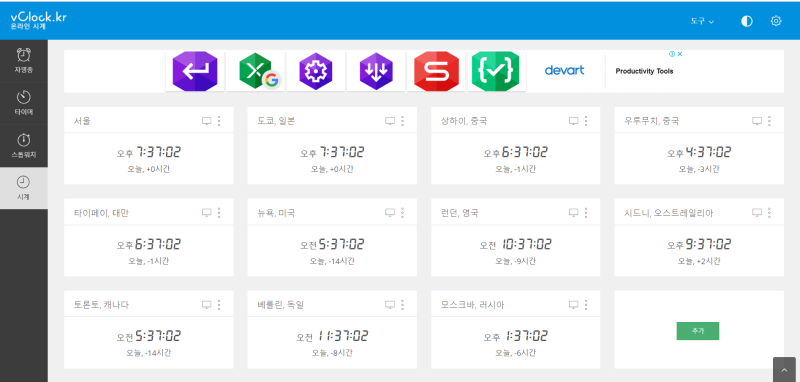Toggle night mode contrast icon
This screenshot has height=382, width=800.
(x=746, y=21)
